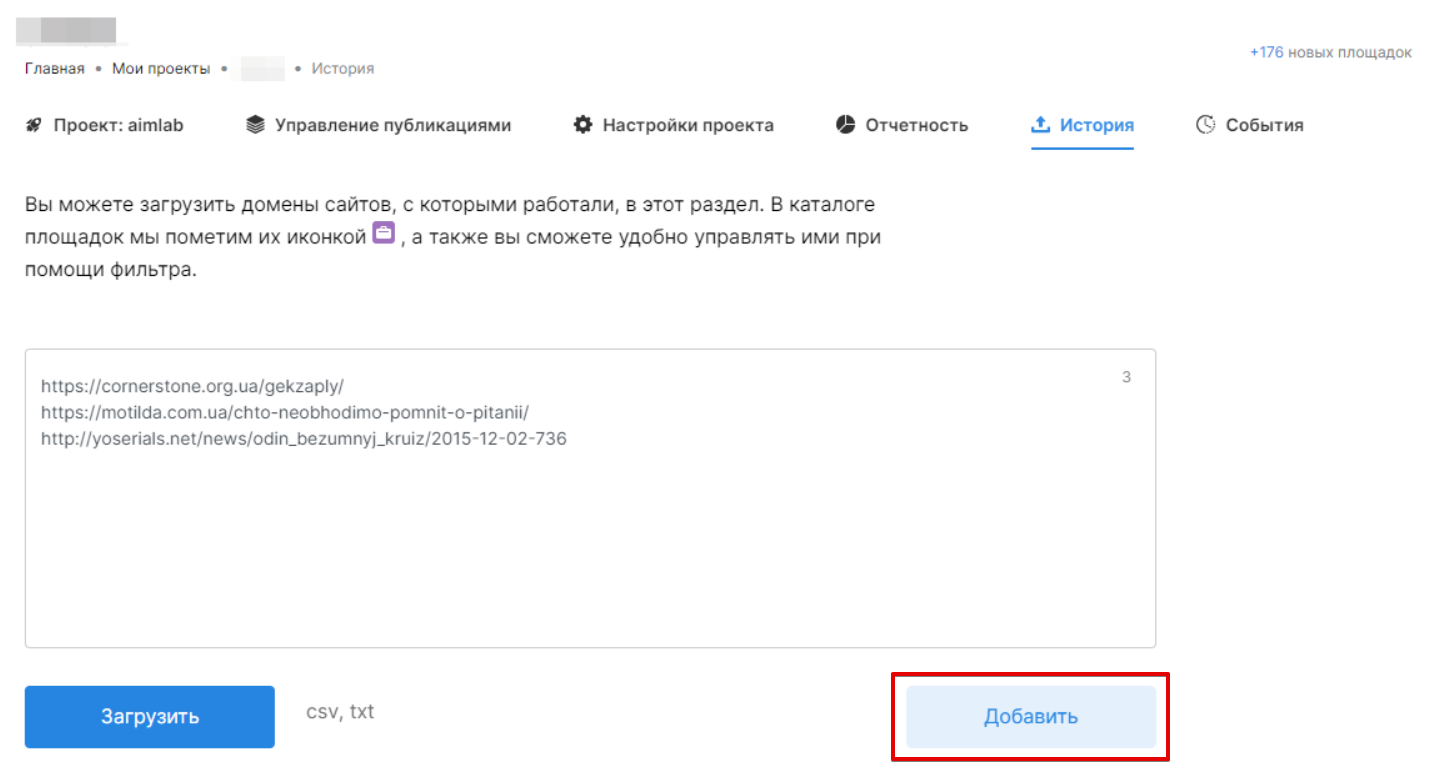
Task: Click the highlighted Добавить button
Action: [1030, 716]
